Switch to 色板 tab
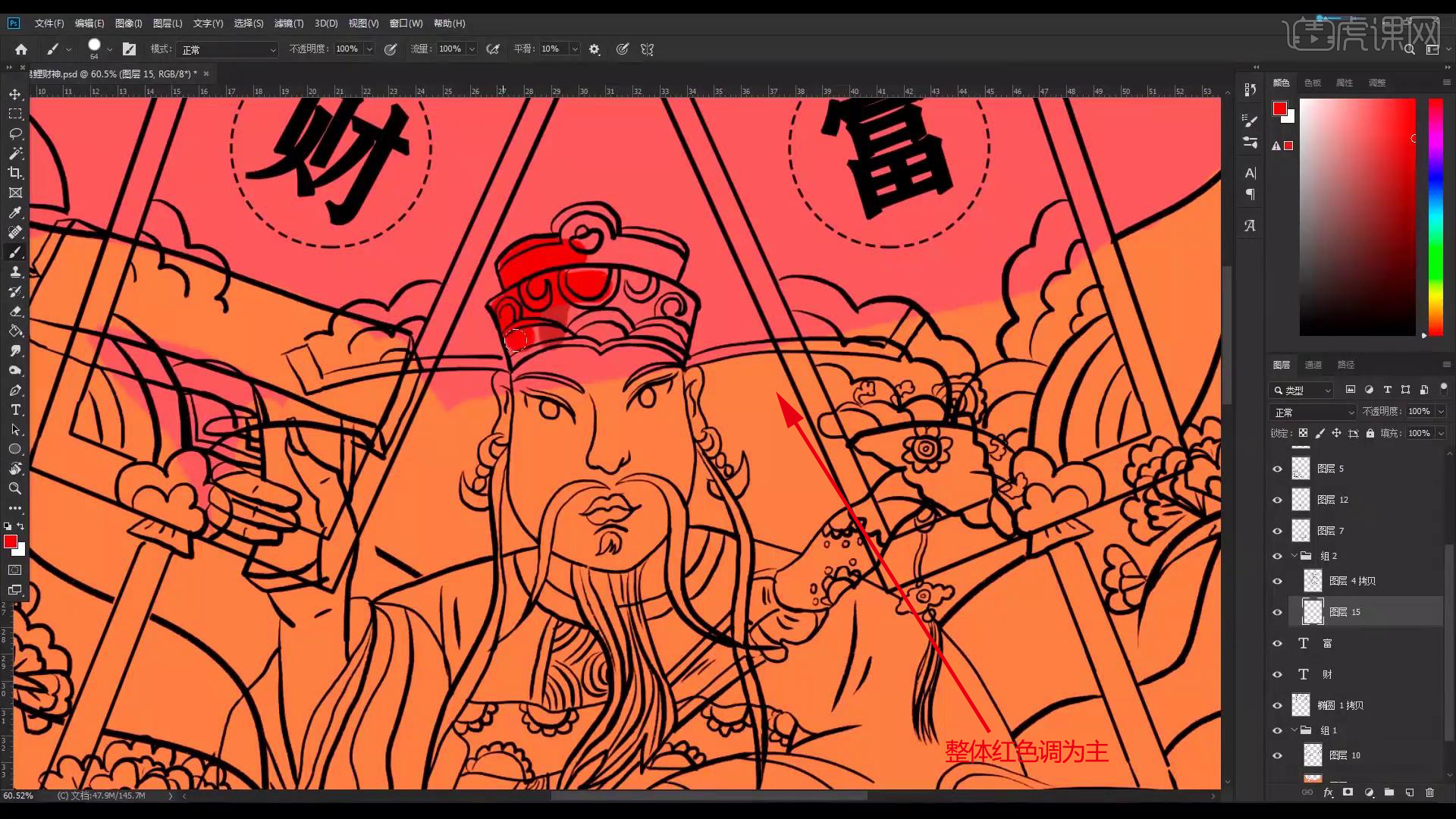The height and width of the screenshot is (819, 1456). point(1313,83)
